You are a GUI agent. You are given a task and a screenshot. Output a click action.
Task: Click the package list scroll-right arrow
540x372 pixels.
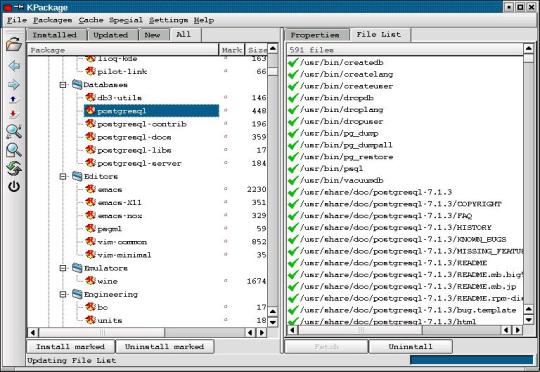pyautogui.click(x=262, y=332)
